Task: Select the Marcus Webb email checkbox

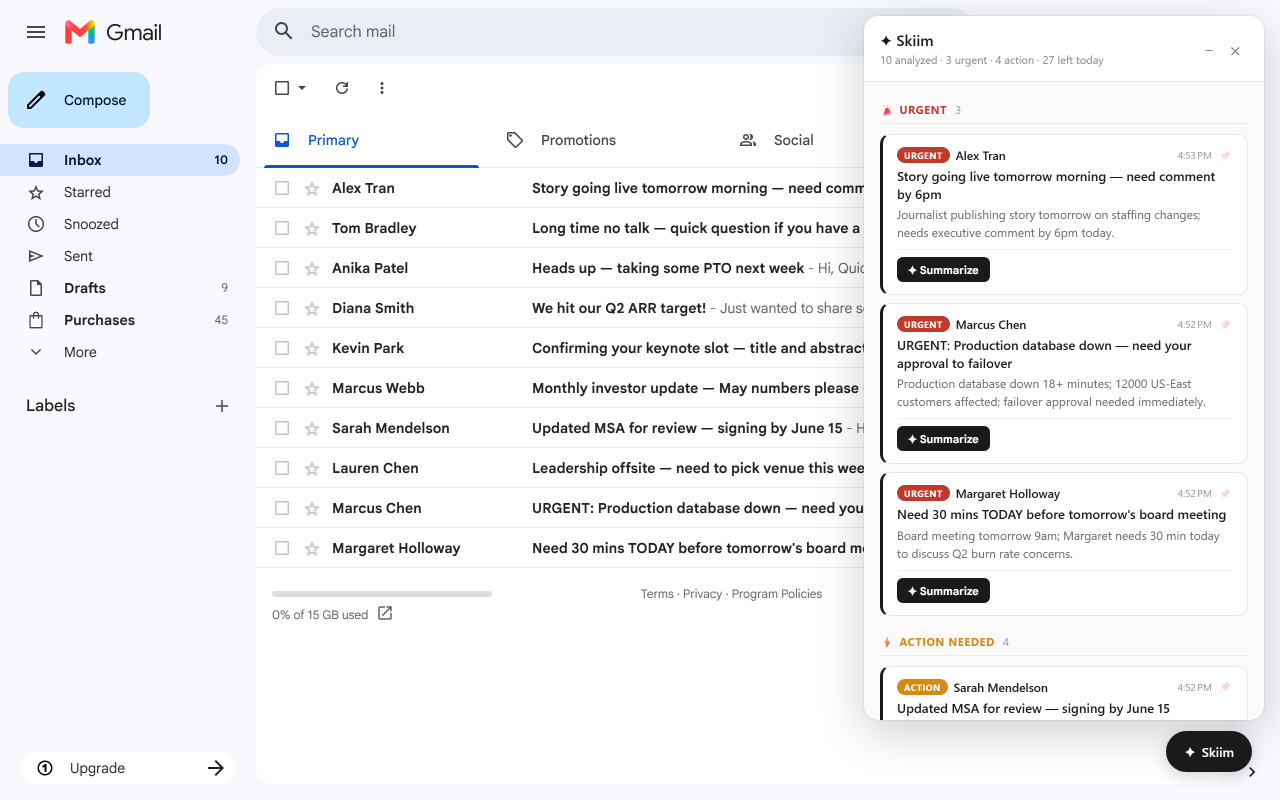Action: 282,388
